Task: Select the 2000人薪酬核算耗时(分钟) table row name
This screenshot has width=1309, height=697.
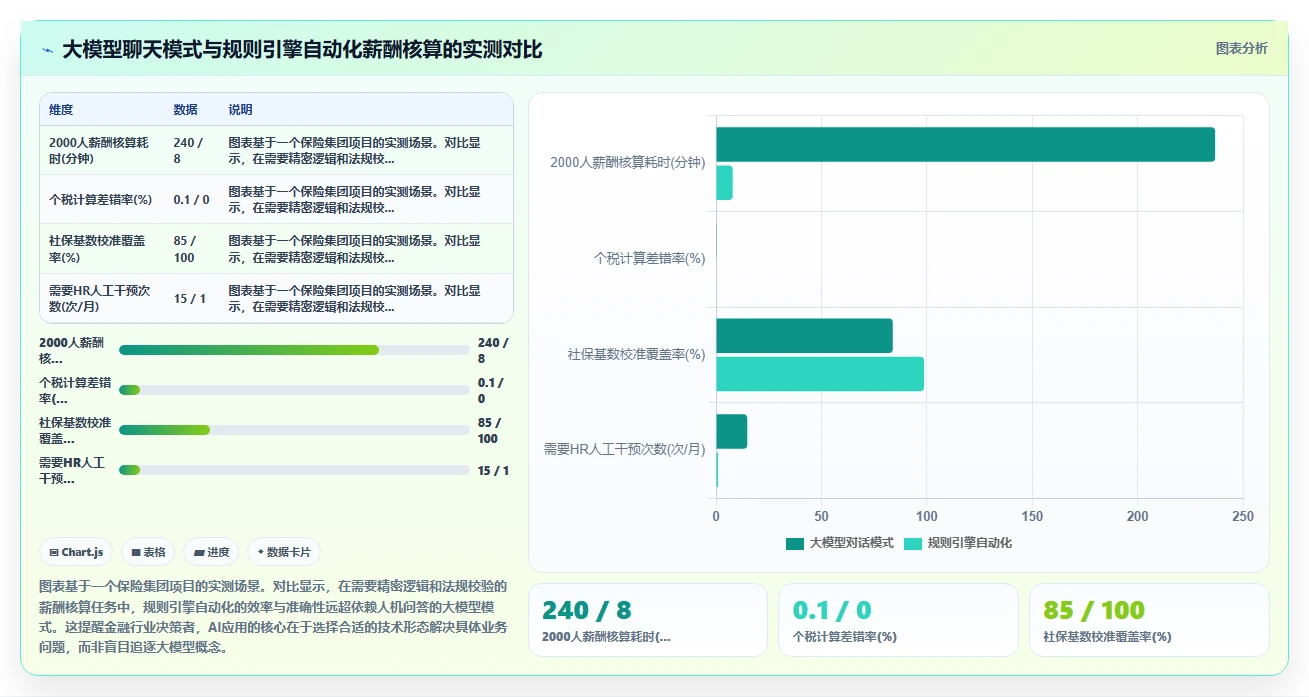Action: pyautogui.click(x=100, y=150)
